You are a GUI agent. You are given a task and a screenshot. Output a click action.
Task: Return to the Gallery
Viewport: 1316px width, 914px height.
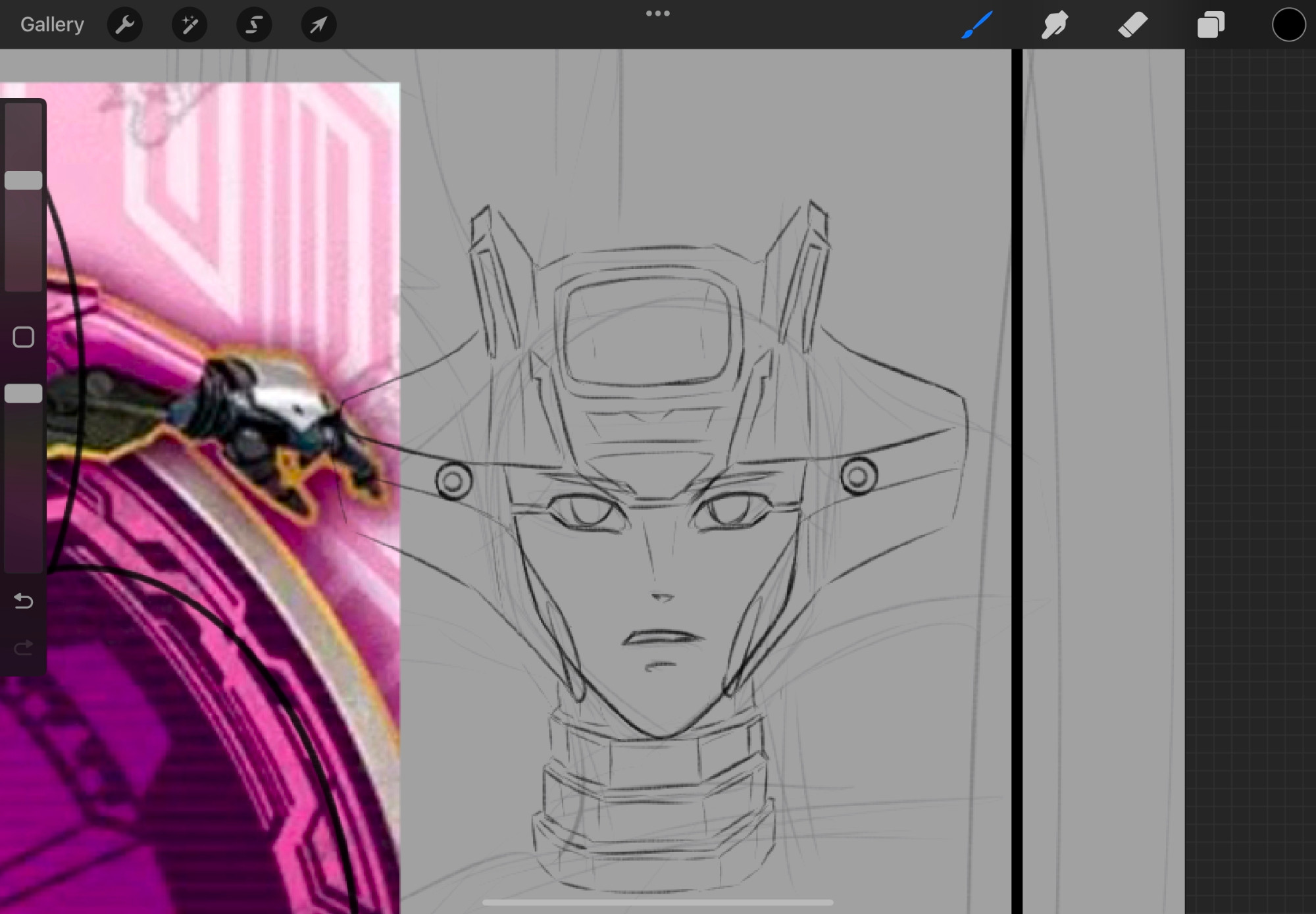pyautogui.click(x=52, y=24)
